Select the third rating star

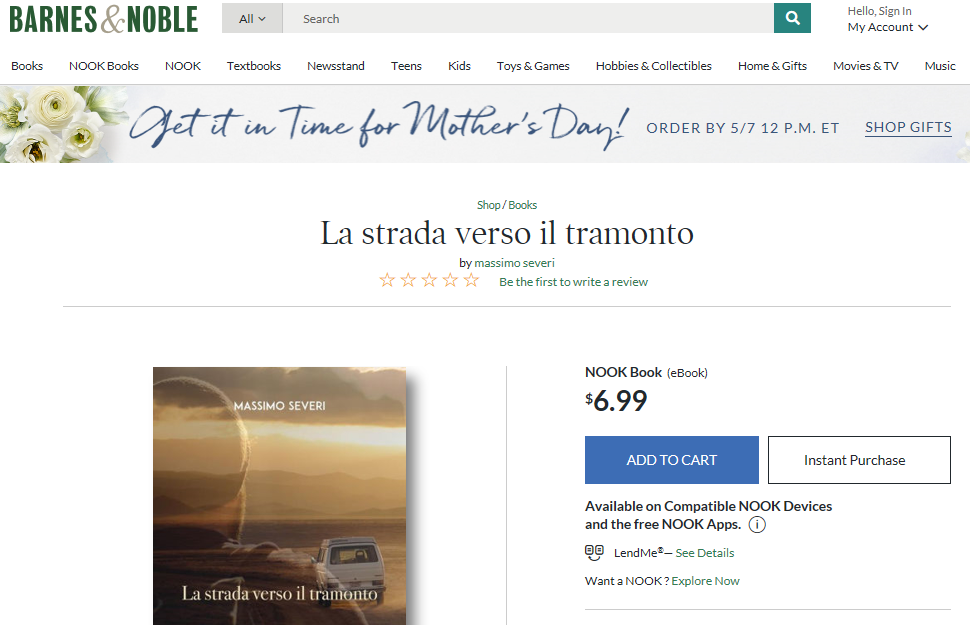tap(429, 280)
